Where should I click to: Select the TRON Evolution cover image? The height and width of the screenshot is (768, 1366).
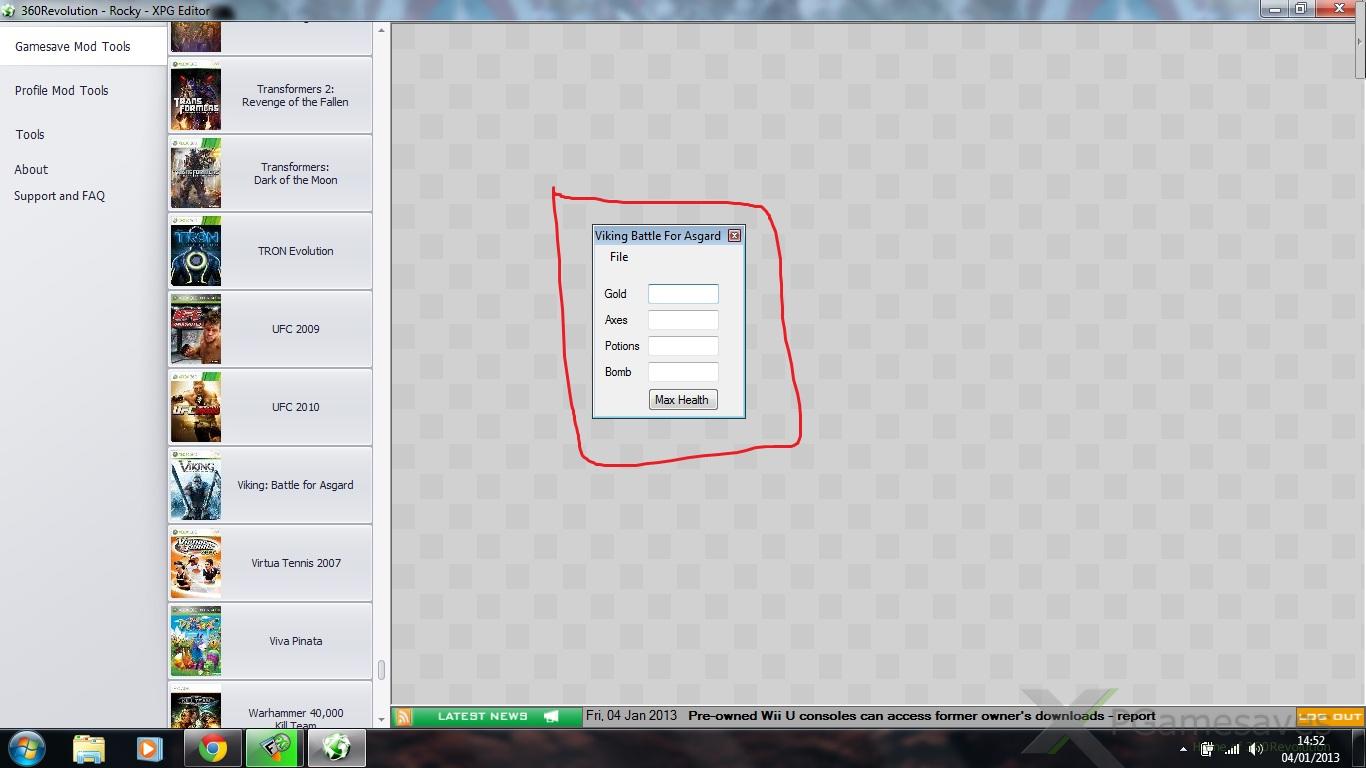196,251
